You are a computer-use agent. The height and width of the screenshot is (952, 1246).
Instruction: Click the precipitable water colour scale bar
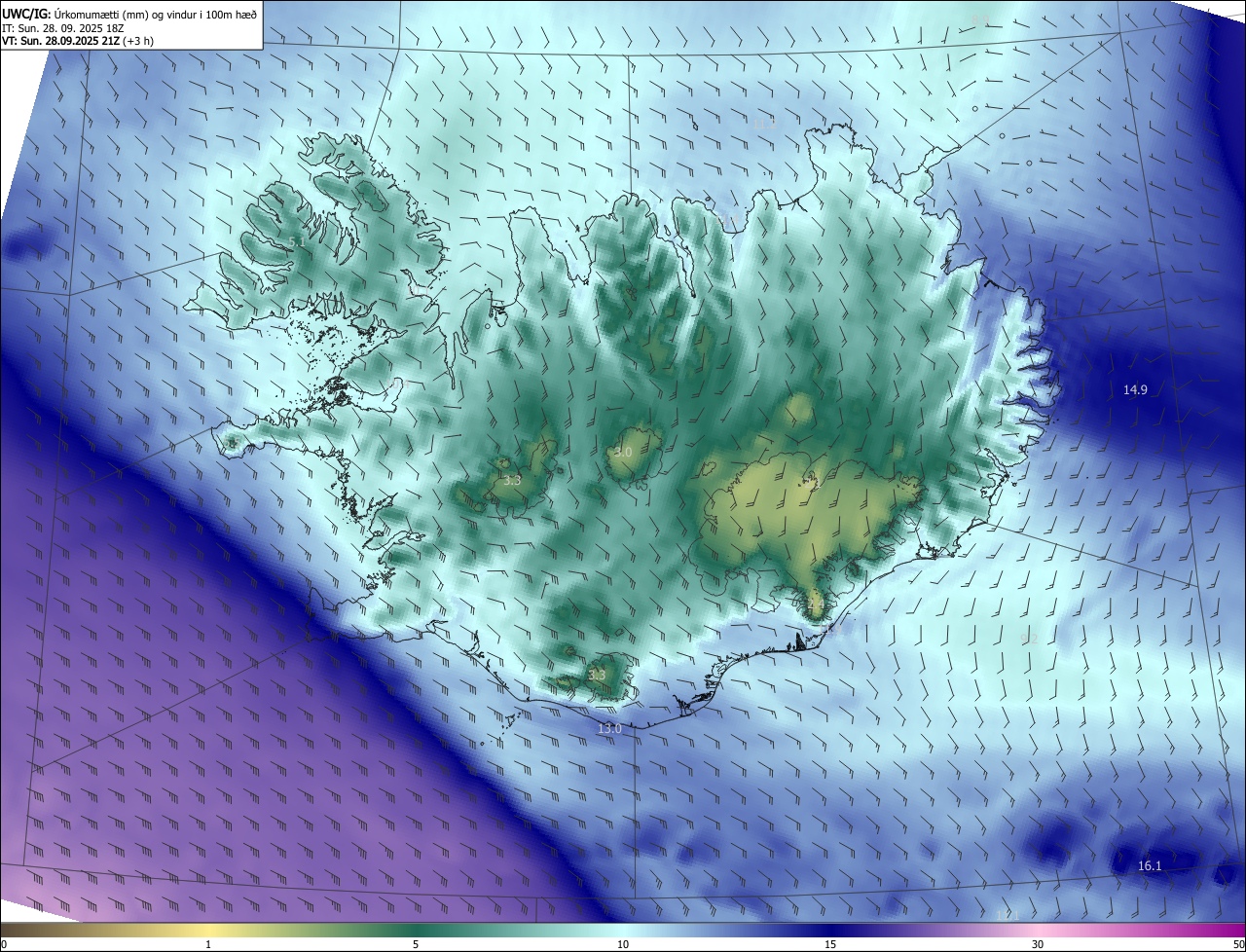click(623, 930)
